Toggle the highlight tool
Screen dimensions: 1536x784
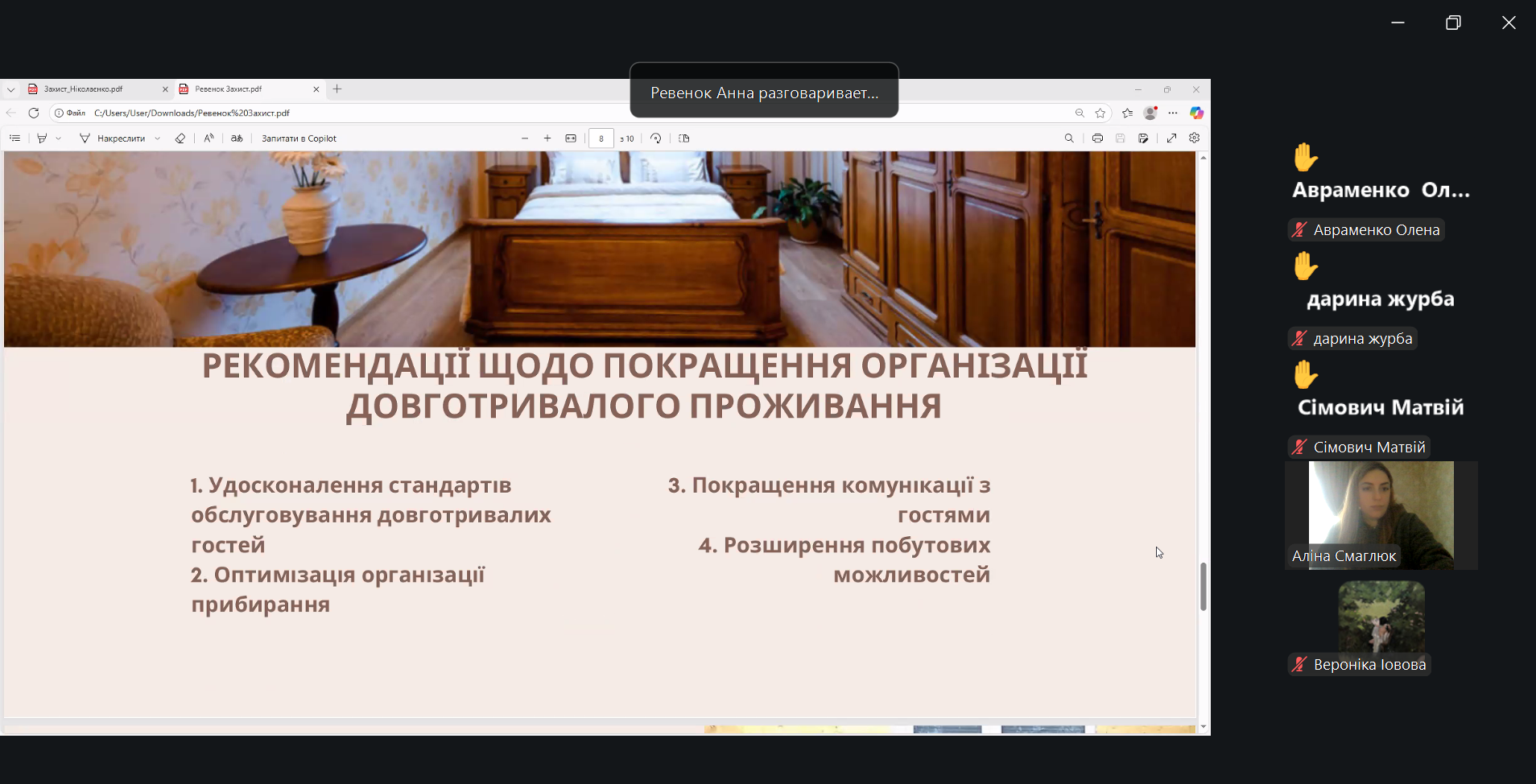42,138
